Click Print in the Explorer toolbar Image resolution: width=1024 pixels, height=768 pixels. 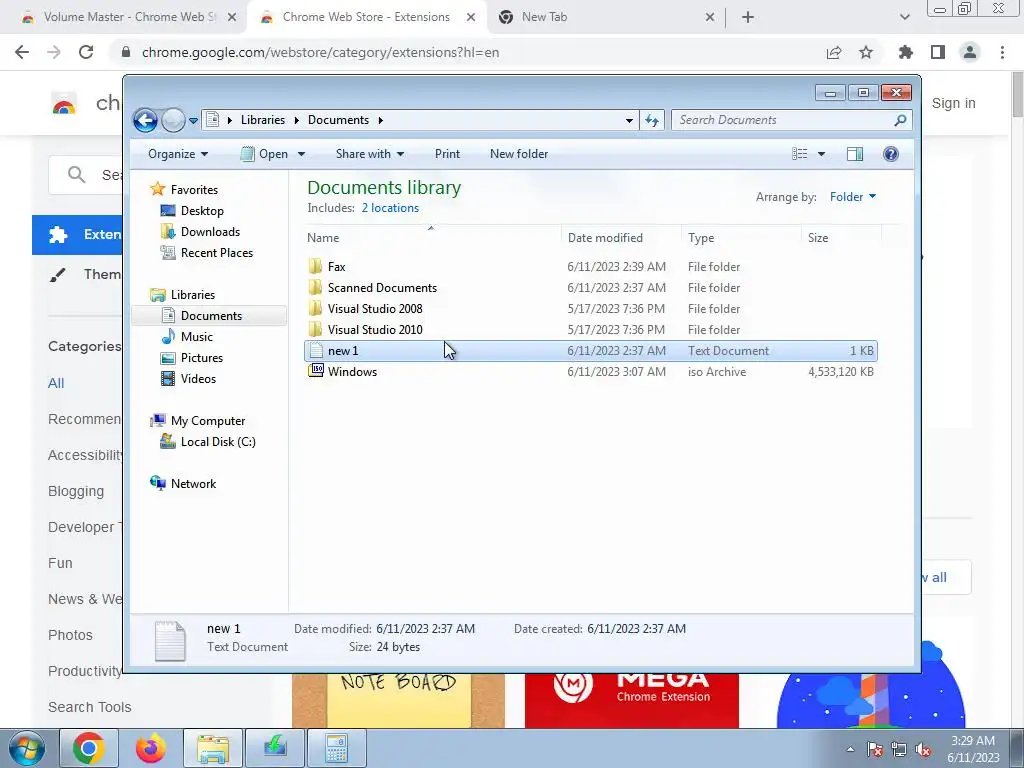[447, 154]
